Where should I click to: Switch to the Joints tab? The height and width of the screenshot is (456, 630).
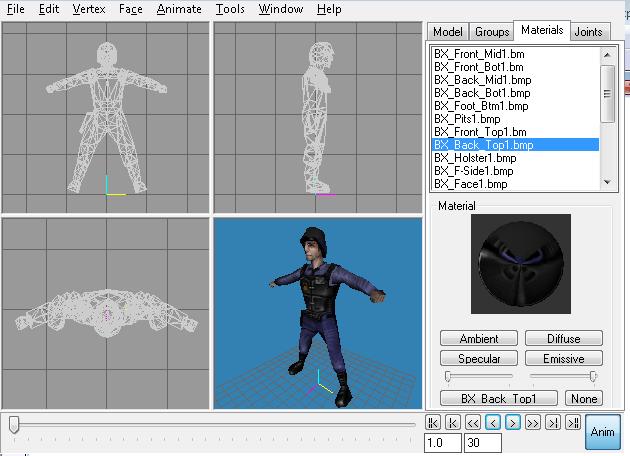tap(588, 32)
